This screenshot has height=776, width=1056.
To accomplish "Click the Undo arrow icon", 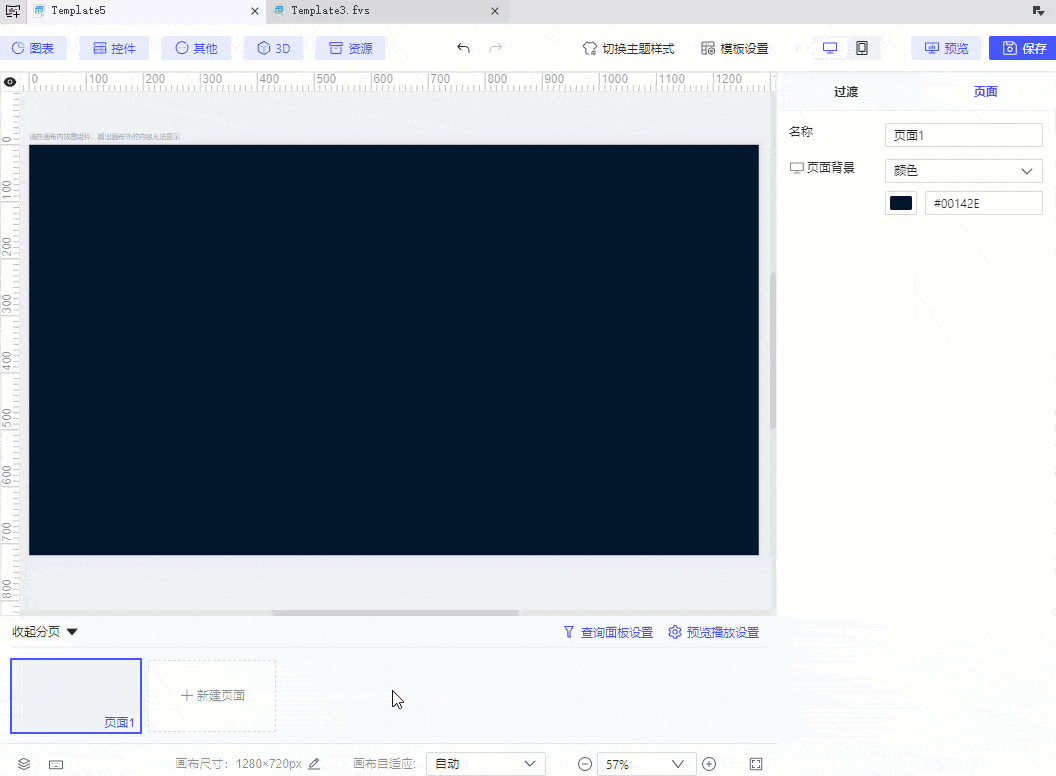I will [x=461, y=47].
